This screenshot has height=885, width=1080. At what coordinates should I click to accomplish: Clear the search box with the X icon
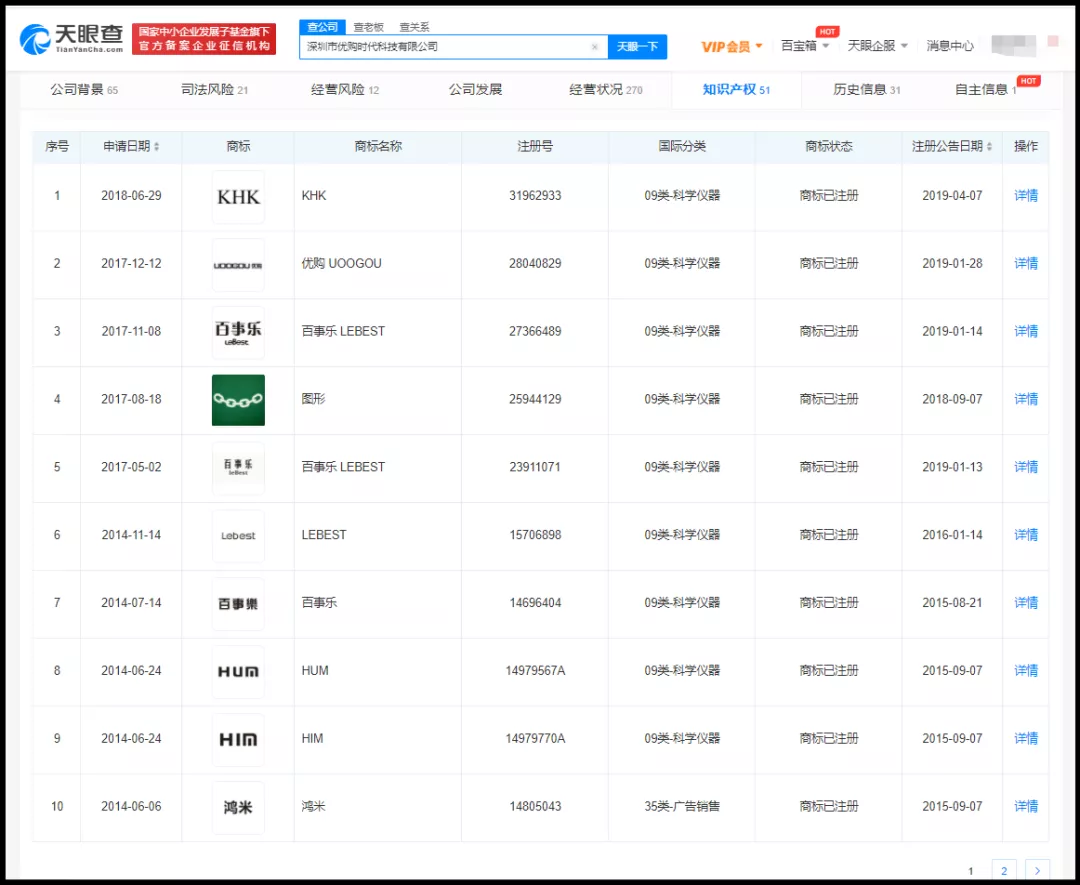(x=594, y=47)
